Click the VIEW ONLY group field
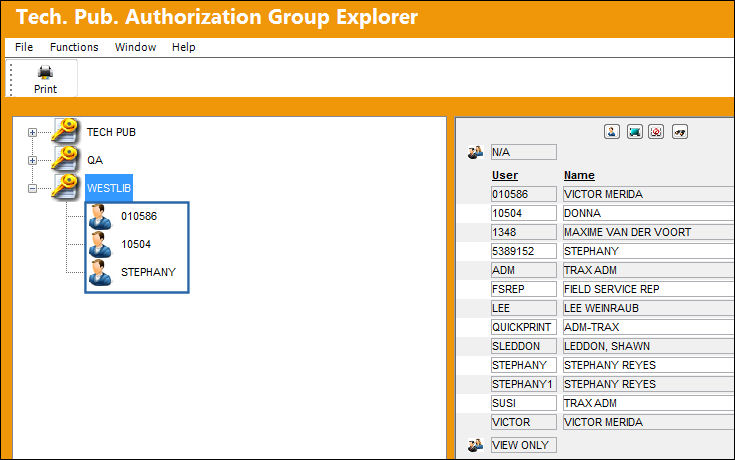Image resolution: width=735 pixels, height=460 pixels. pyautogui.click(x=524, y=445)
